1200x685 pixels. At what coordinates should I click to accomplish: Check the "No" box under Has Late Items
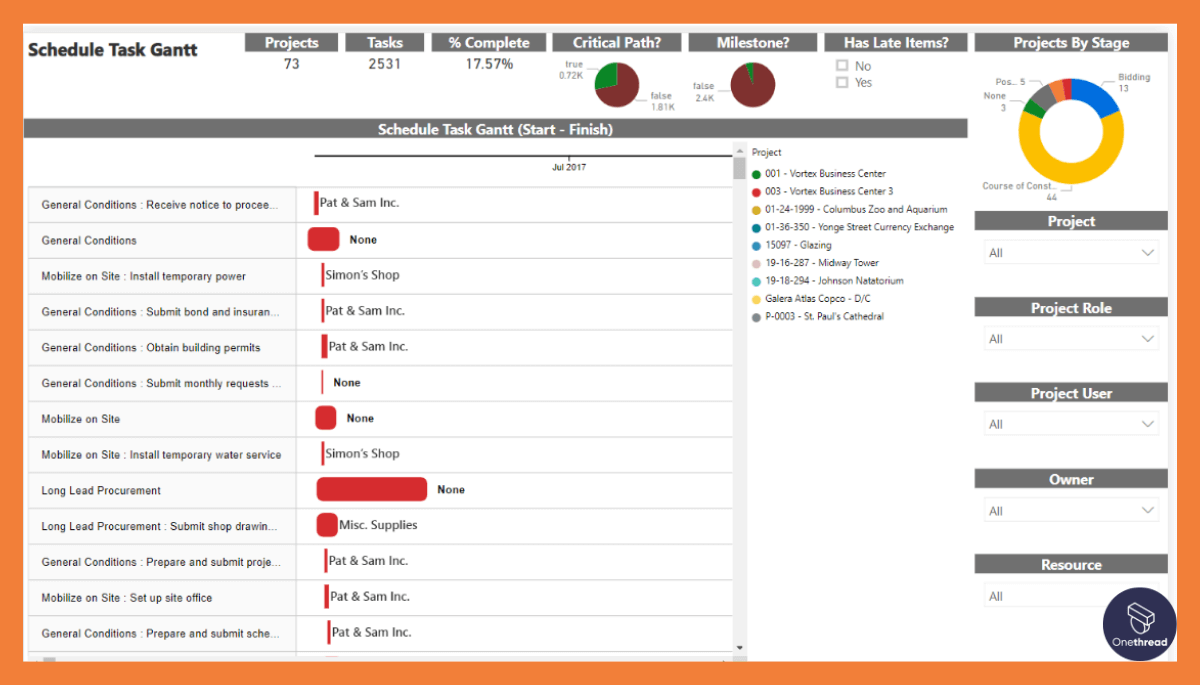coord(841,64)
